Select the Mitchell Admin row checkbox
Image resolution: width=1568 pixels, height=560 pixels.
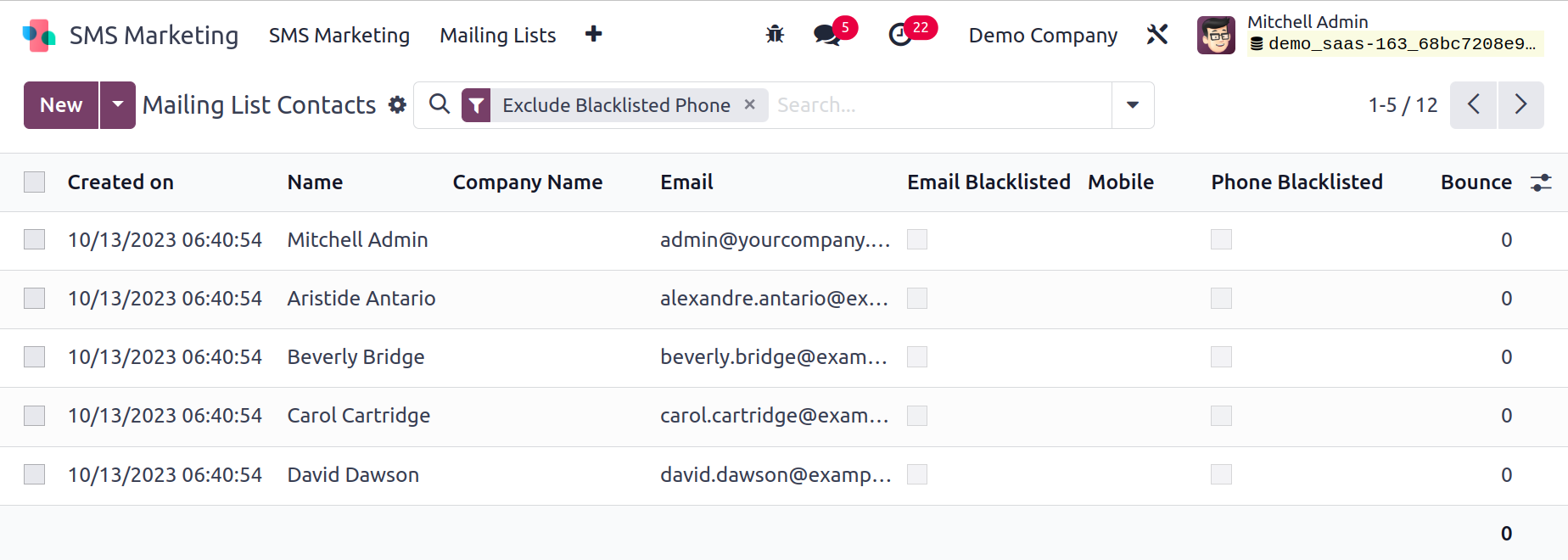(x=35, y=240)
